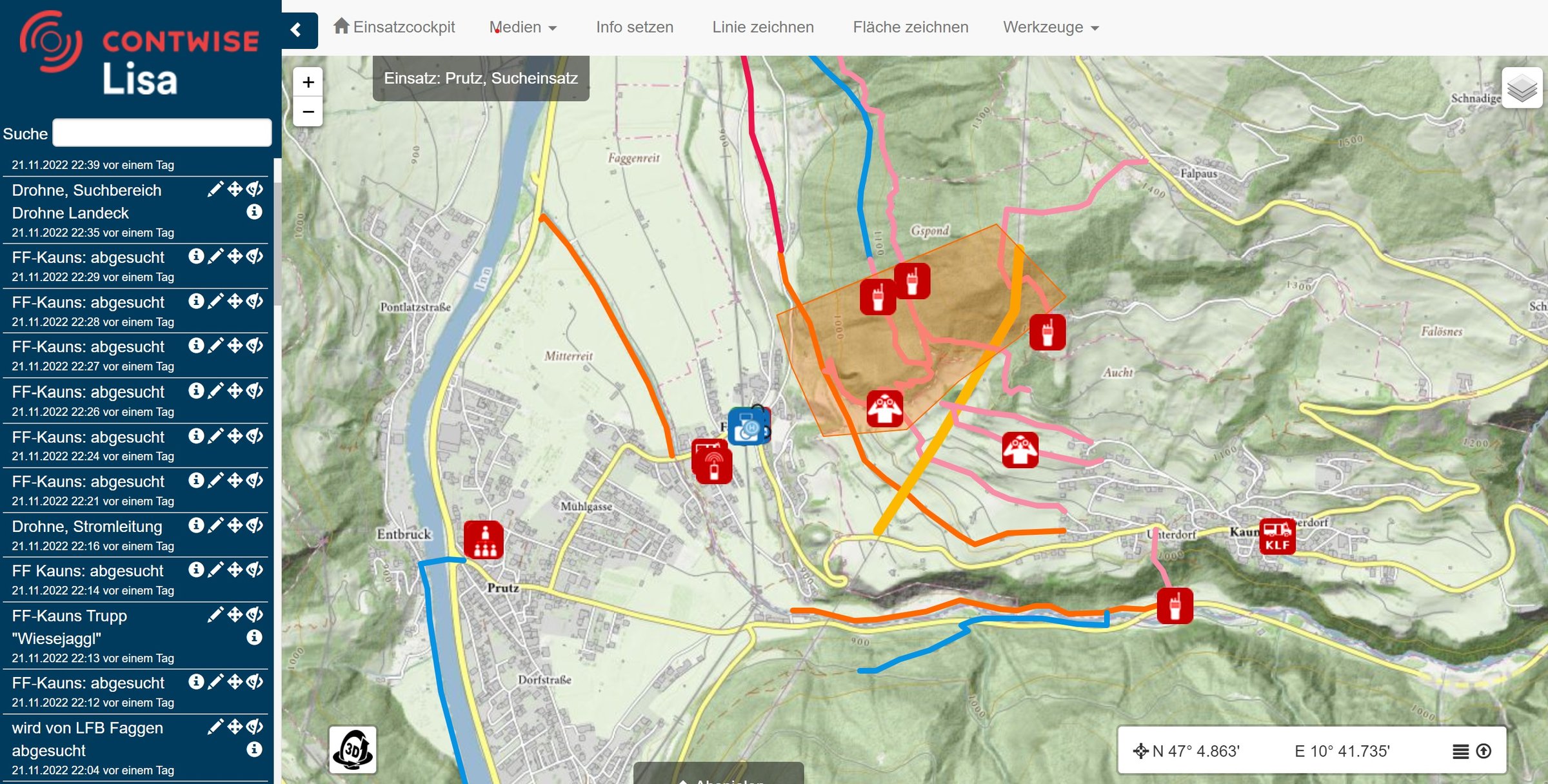Select the Fläche zeichnen tool

(x=911, y=27)
